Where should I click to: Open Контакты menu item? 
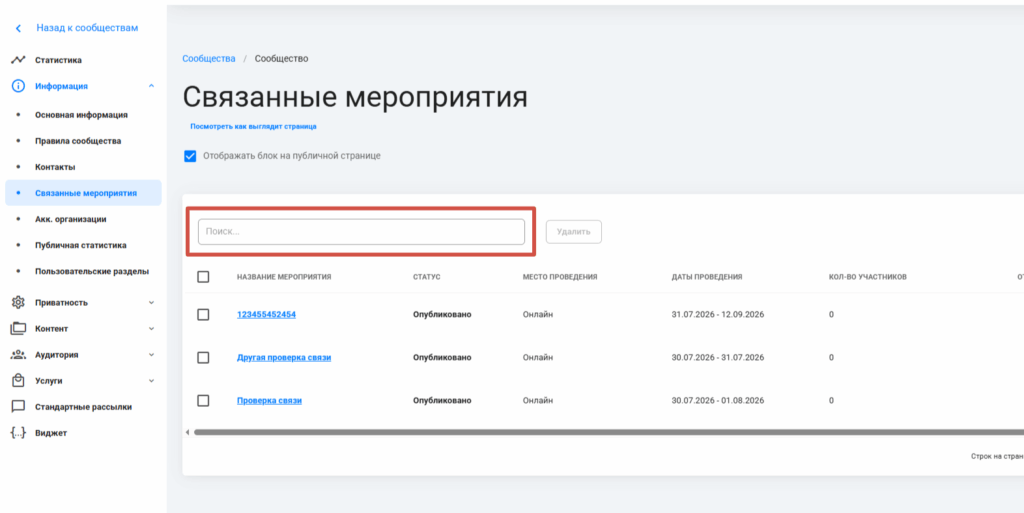(55, 167)
